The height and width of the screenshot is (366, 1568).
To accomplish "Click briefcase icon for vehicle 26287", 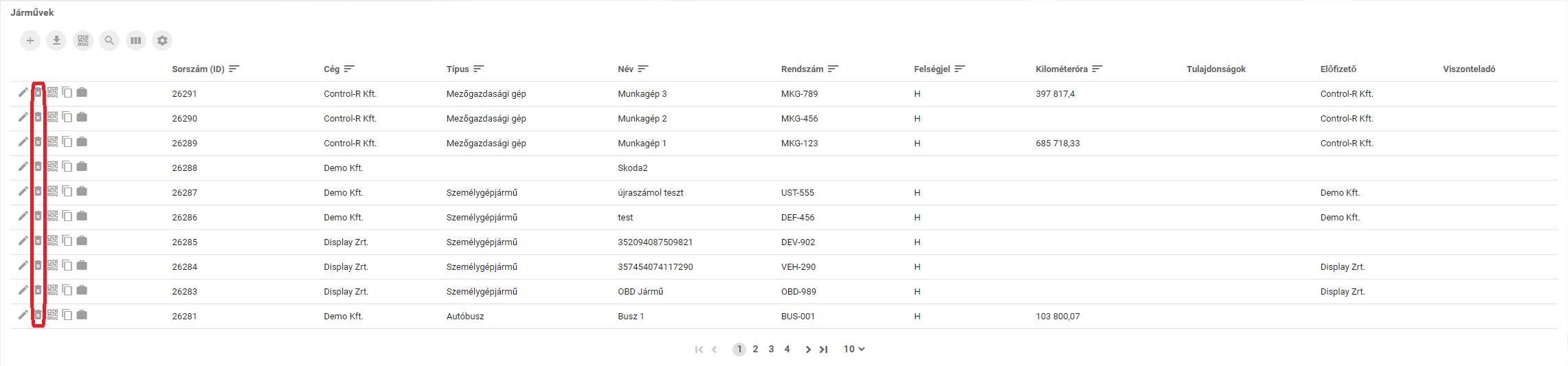I will pos(82,192).
